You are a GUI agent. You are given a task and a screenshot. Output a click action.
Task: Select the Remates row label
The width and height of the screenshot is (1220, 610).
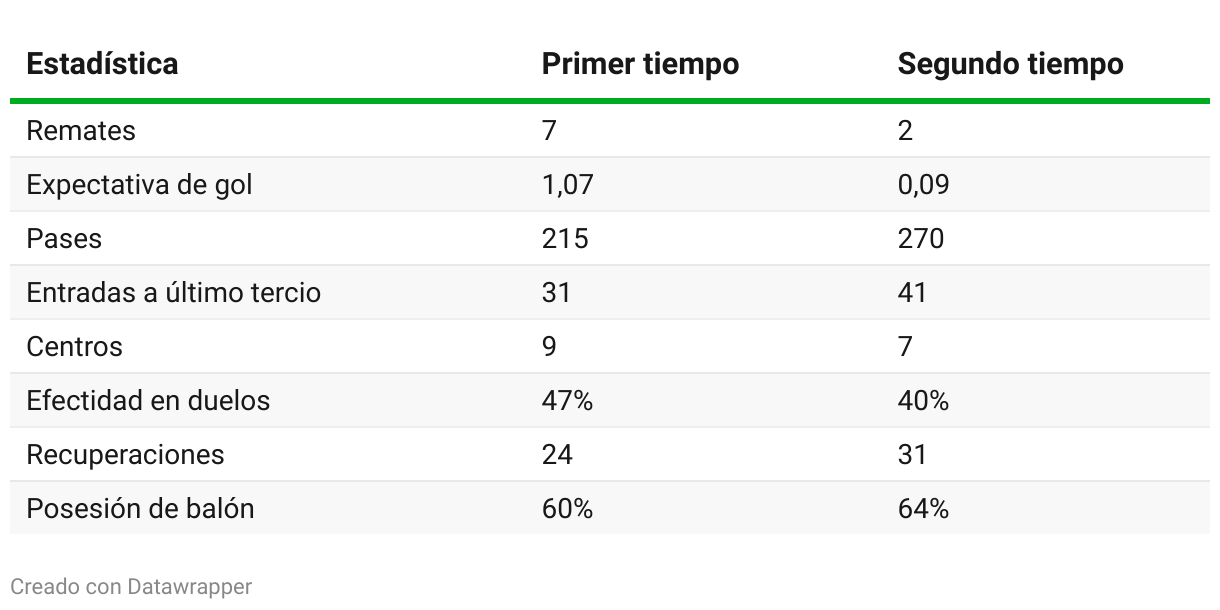[x=81, y=131]
